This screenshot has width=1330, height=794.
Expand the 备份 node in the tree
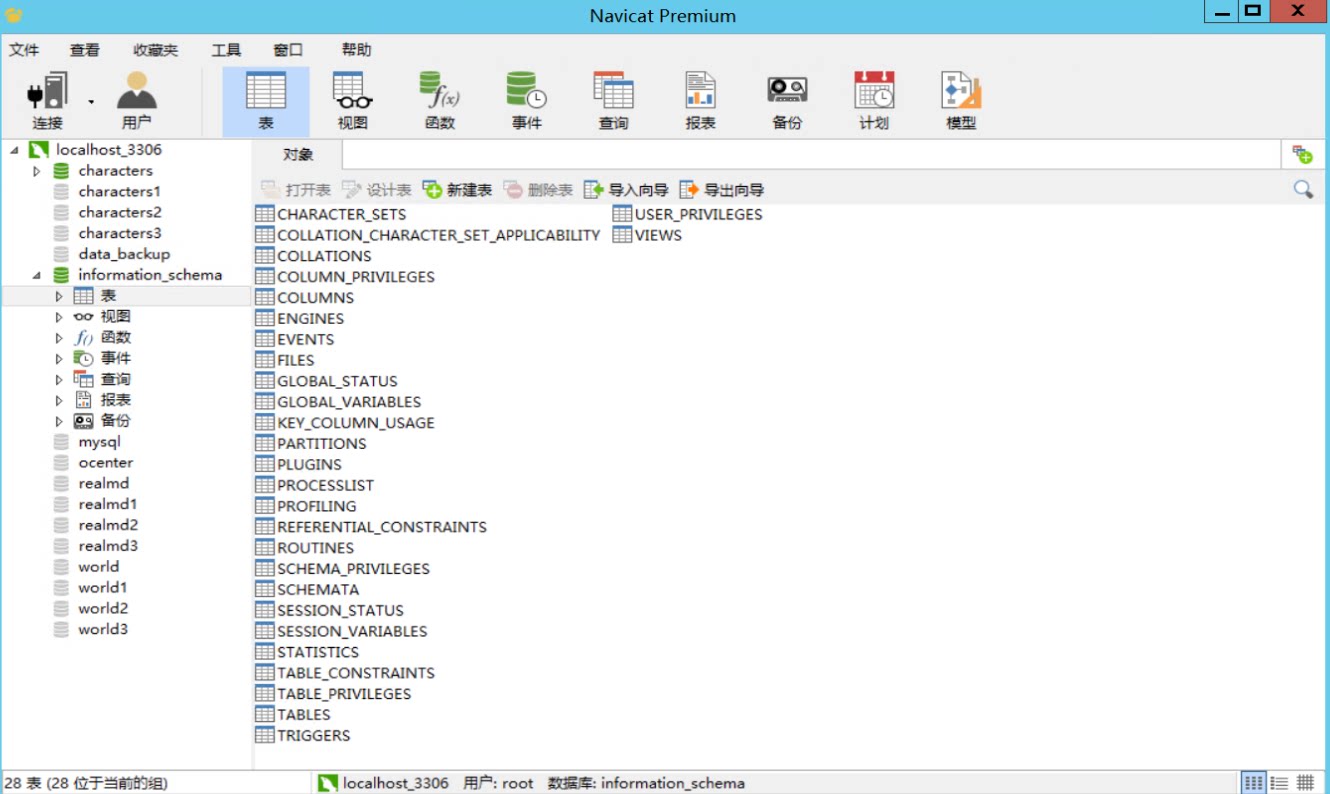[59, 421]
